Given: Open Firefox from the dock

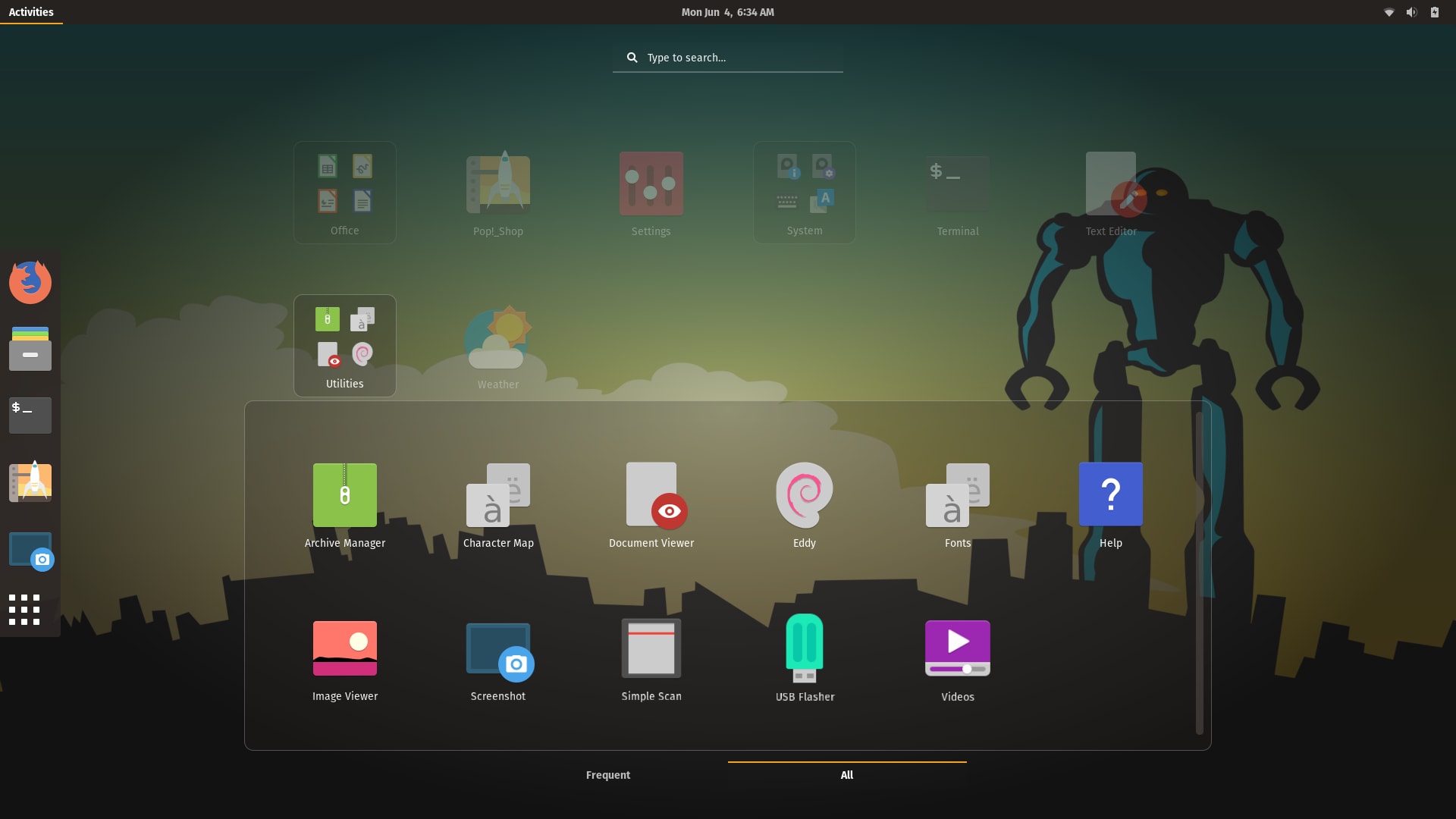Looking at the screenshot, I should (x=30, y=282).
